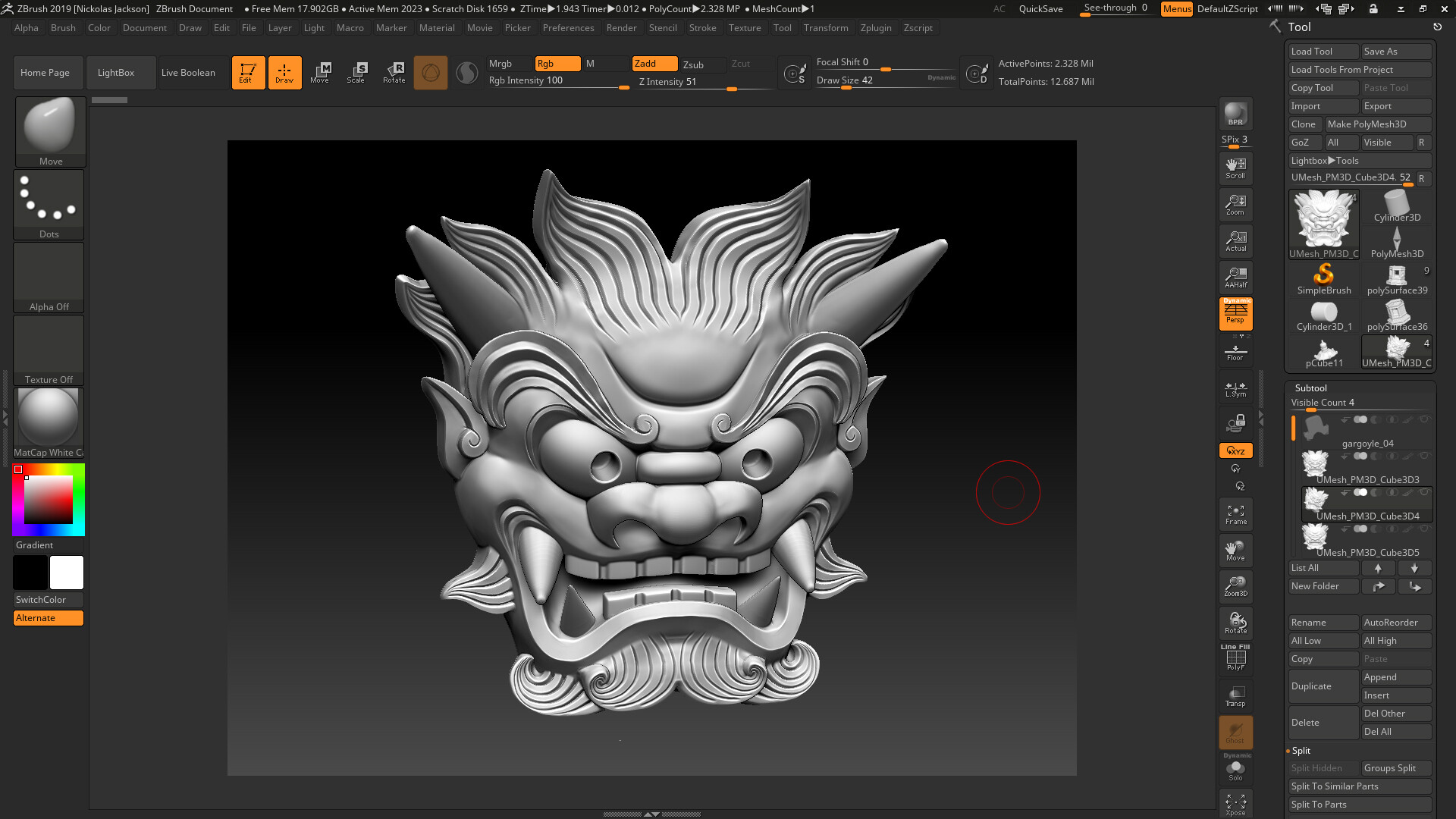The width and height of the screenshot is (1456, 819).
Task: Click the AAHalf icon
Action: point(1235,278)
